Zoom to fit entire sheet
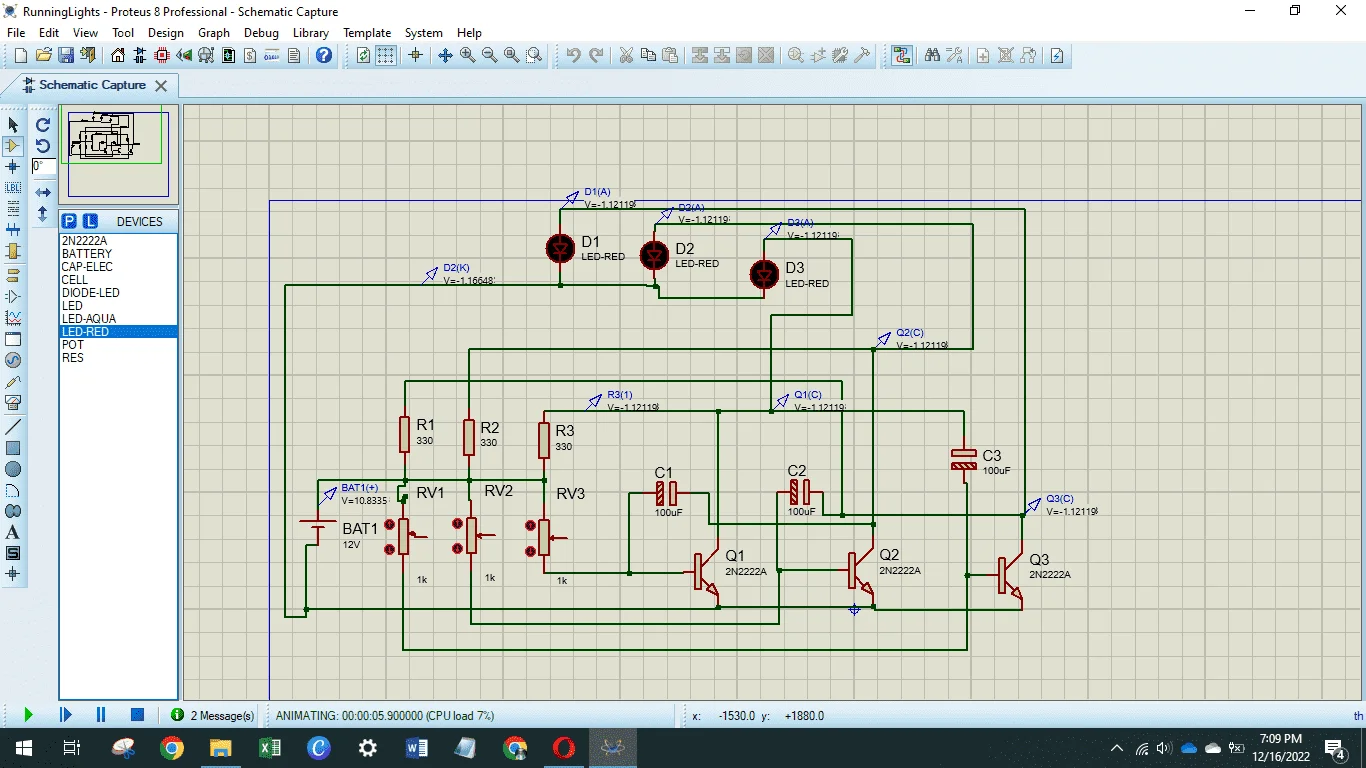This screenshot has width=1366, height=768. [512, 55]
